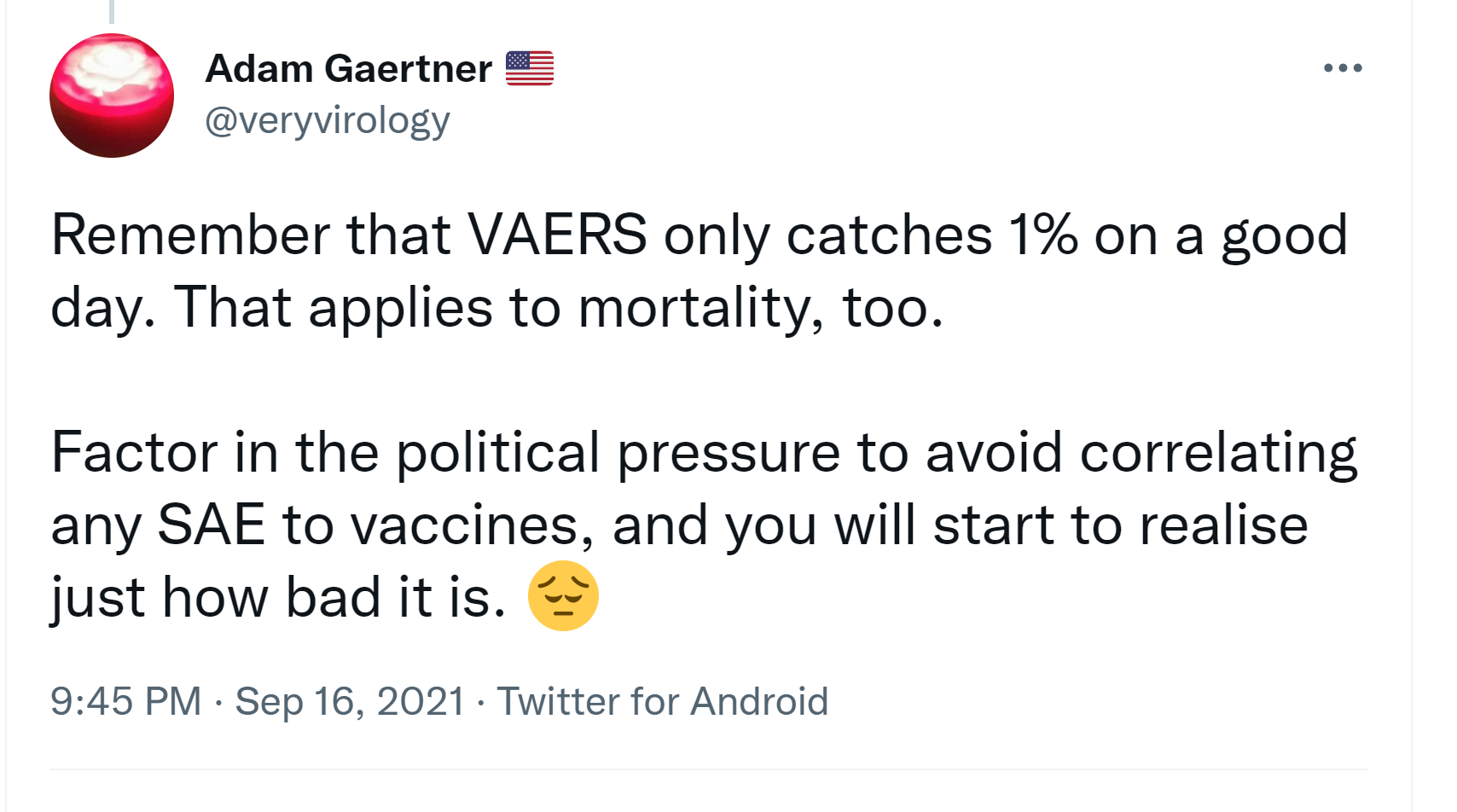1457x812 pixels.
Task: Click the word VAERS in the tweet
Action: (557, 235)
